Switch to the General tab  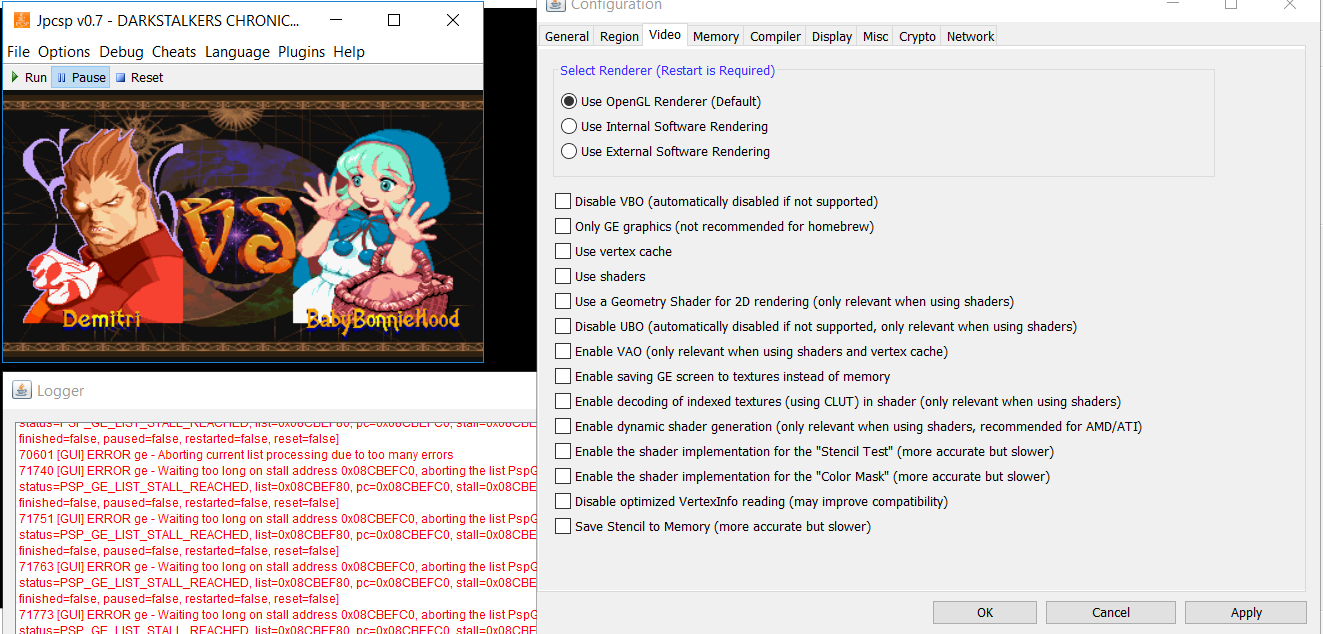[567, 36]
